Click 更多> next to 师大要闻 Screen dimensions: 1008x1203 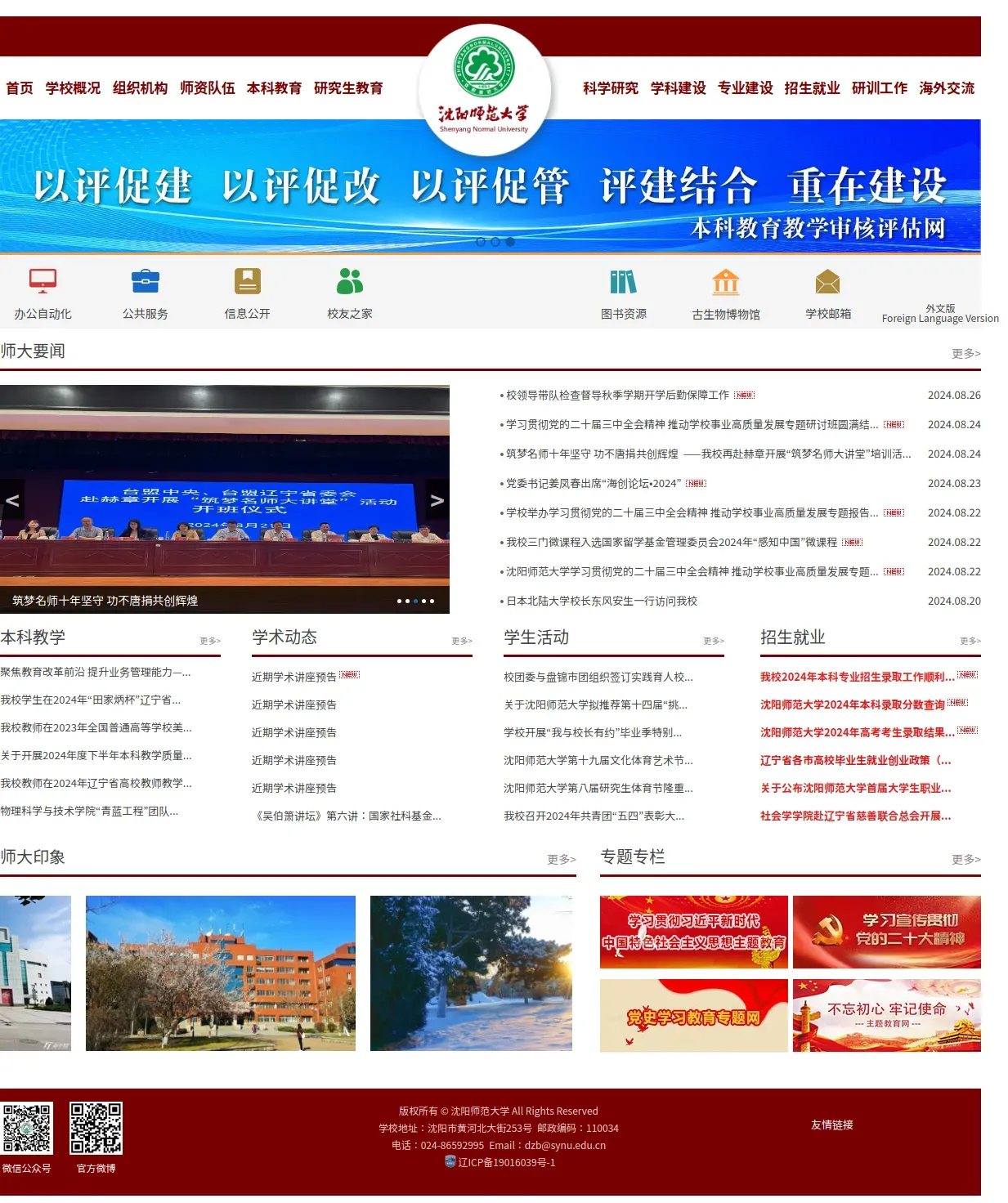click(965, 353)
